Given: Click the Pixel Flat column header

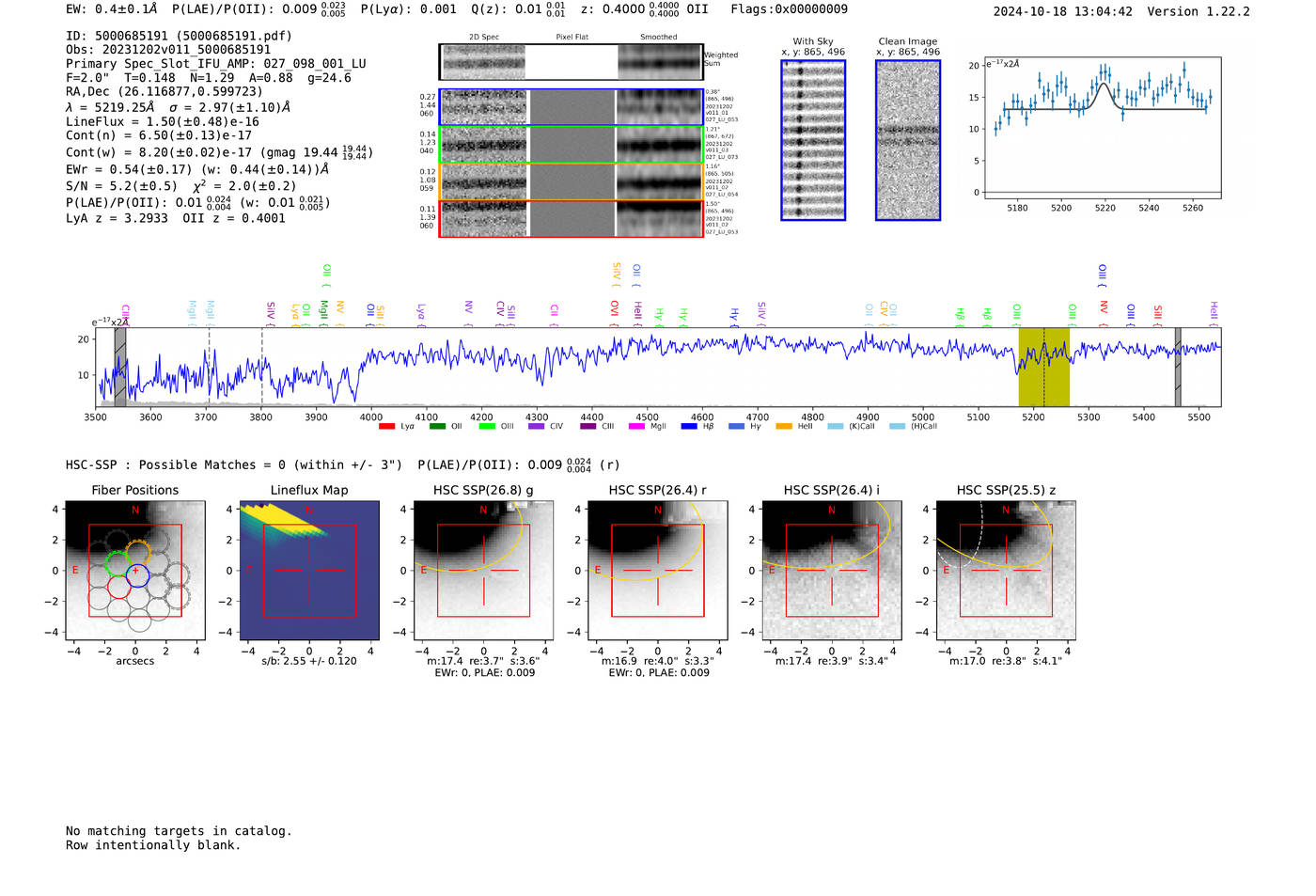Looking at the screenshot, I should (572, 38).
